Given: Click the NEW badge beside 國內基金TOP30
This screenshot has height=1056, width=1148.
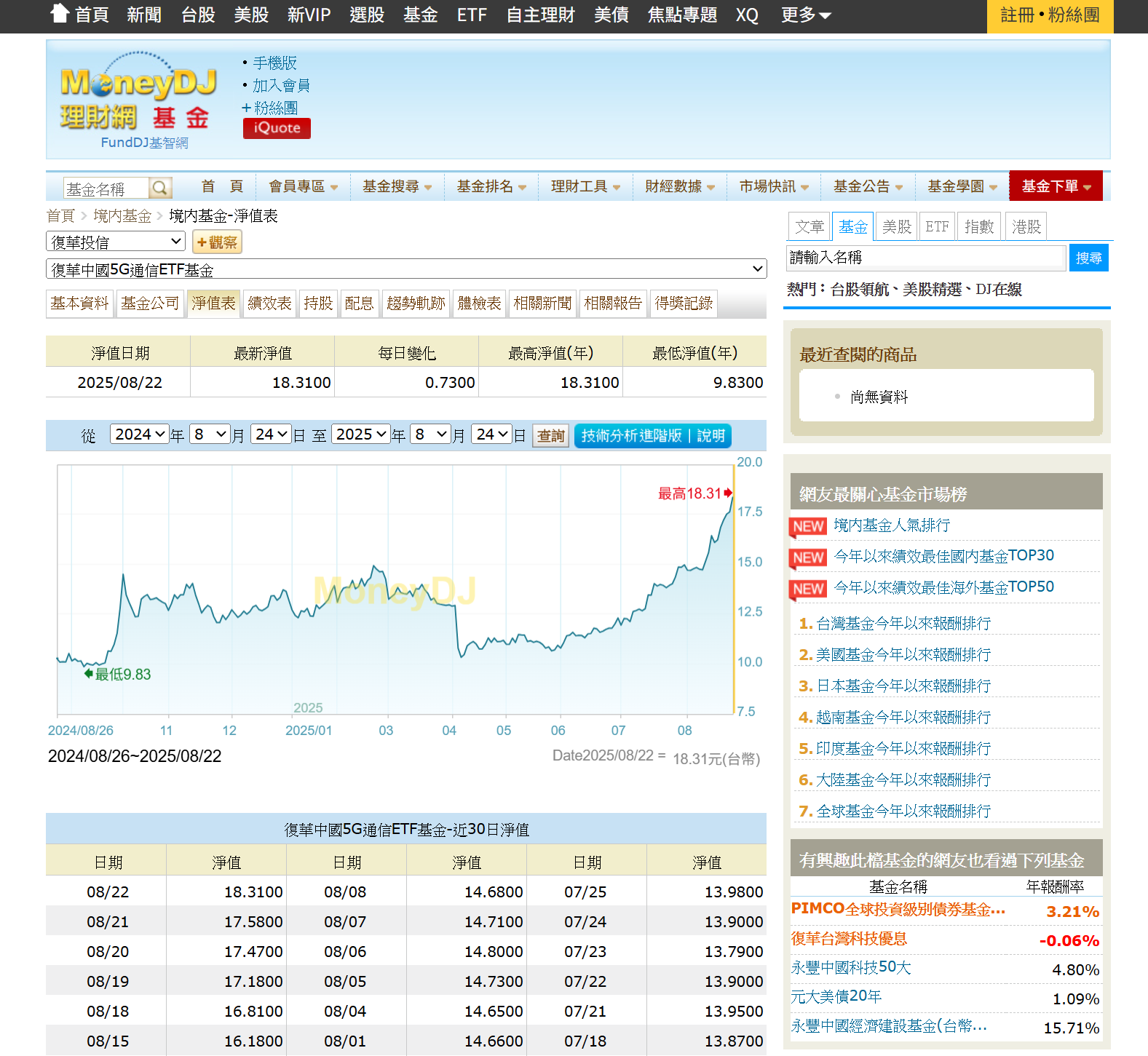Looking at the screenshot, I should 808,557.
